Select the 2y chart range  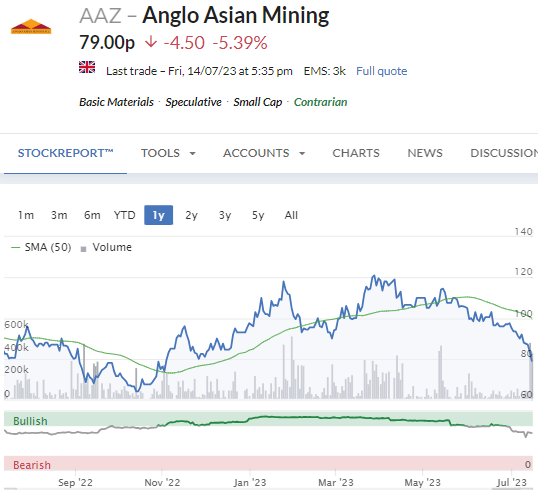pos(191,215)
